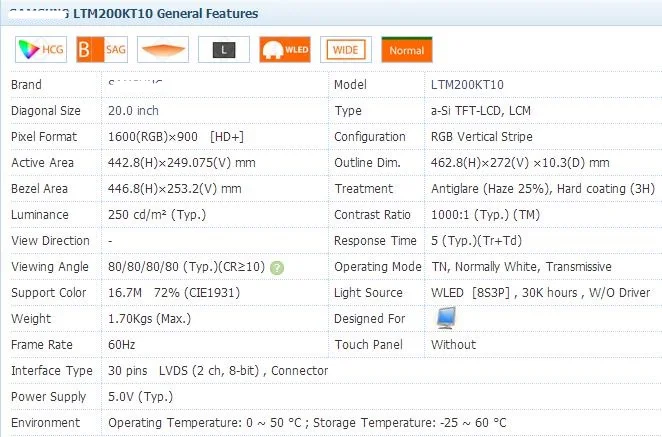
Task: Click the Luminance label
Action: coord(40,215)
